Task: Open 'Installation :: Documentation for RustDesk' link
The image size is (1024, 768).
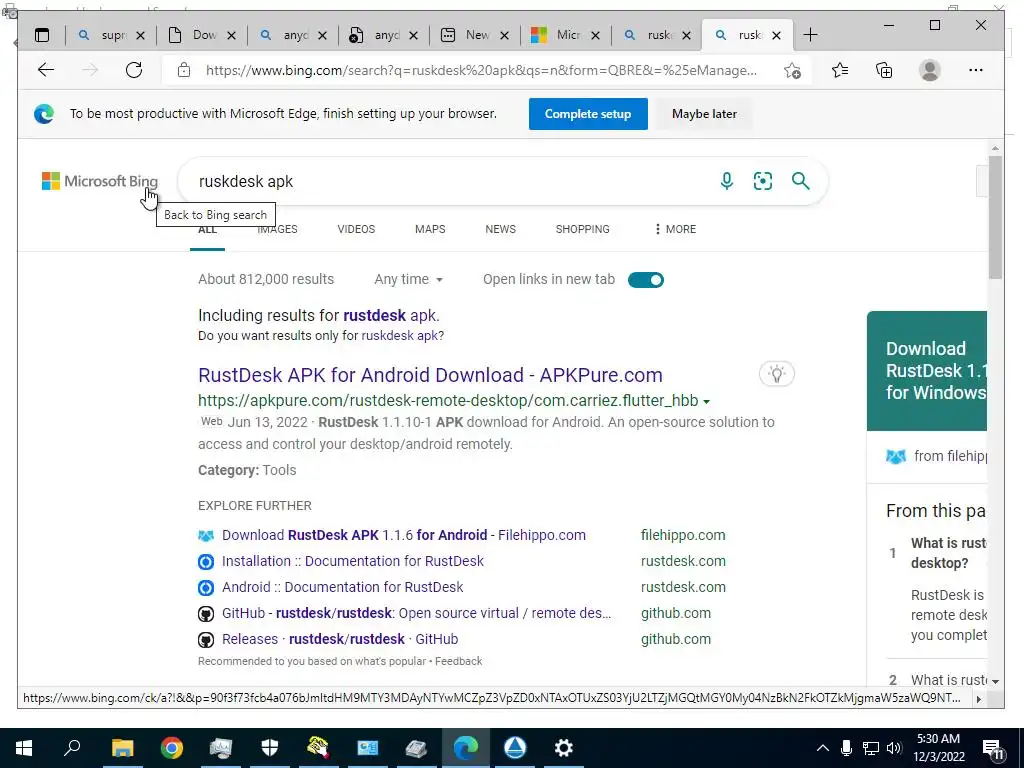Action: click(x=353, y=561)
